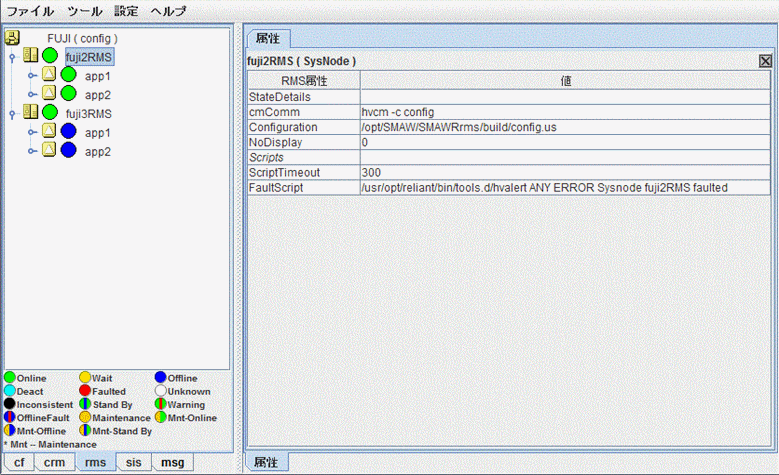Switch to the cf tab

[x=19, y=462]
